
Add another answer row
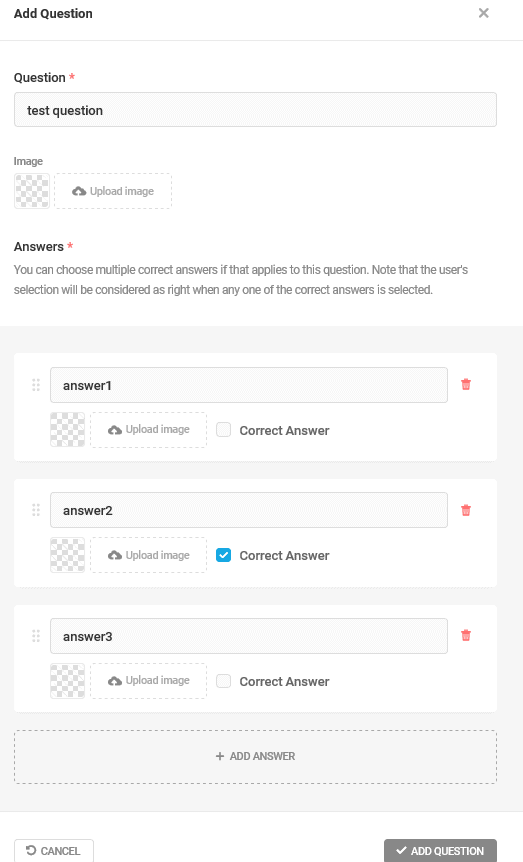point(255,756)
